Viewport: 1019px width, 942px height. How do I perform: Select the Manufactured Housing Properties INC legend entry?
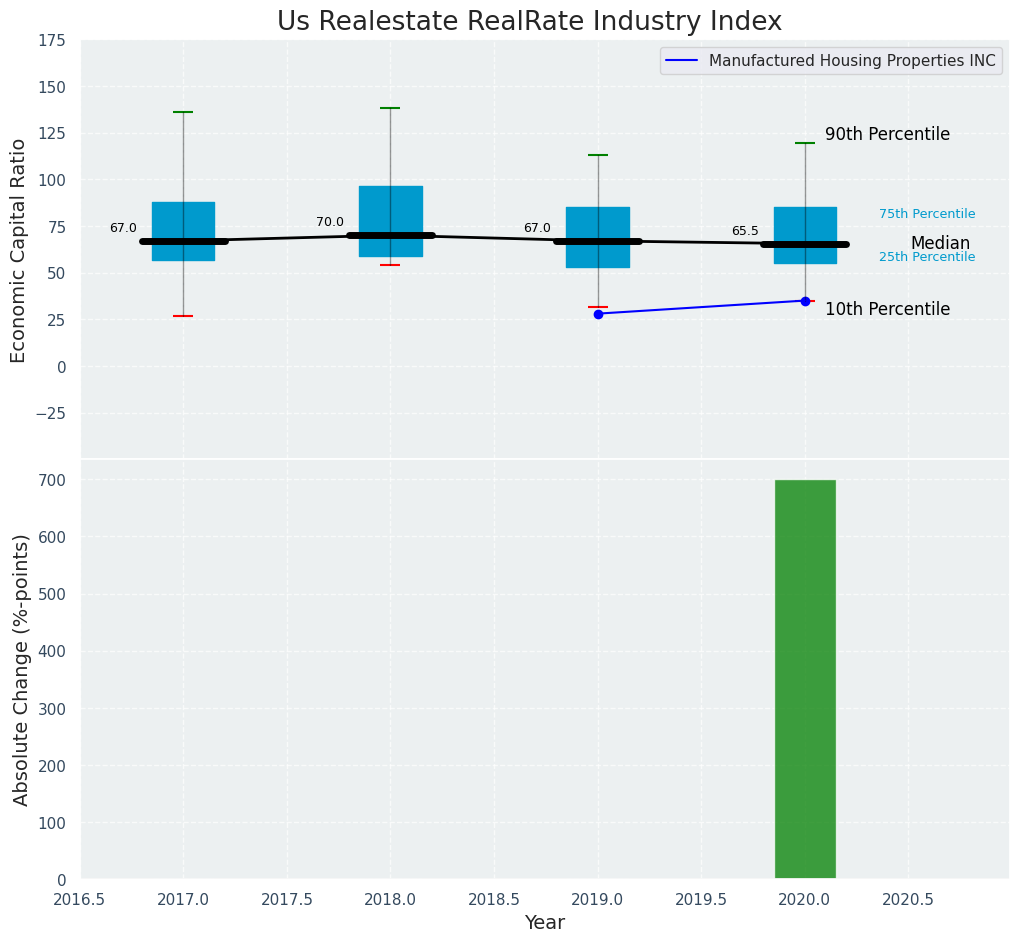[x=851, y=61]
